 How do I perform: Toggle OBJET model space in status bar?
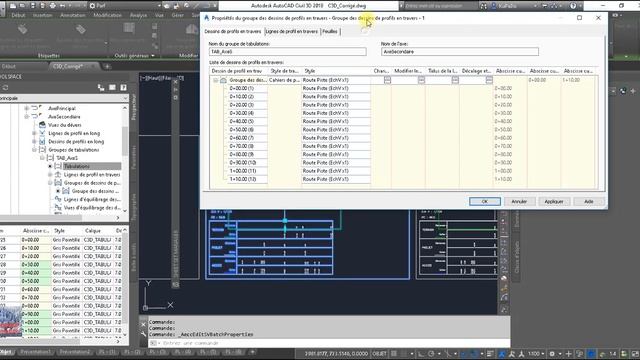[x=380, y=354]
